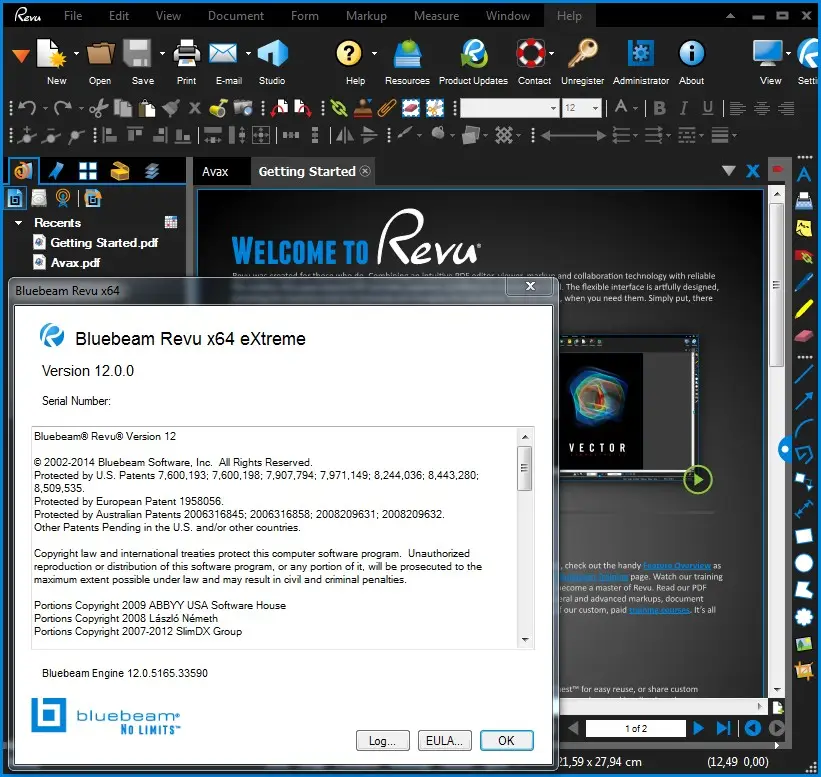Click the Attach paperclip icon
The height and width of the screenshot is (777, 821).
[386, 108]
